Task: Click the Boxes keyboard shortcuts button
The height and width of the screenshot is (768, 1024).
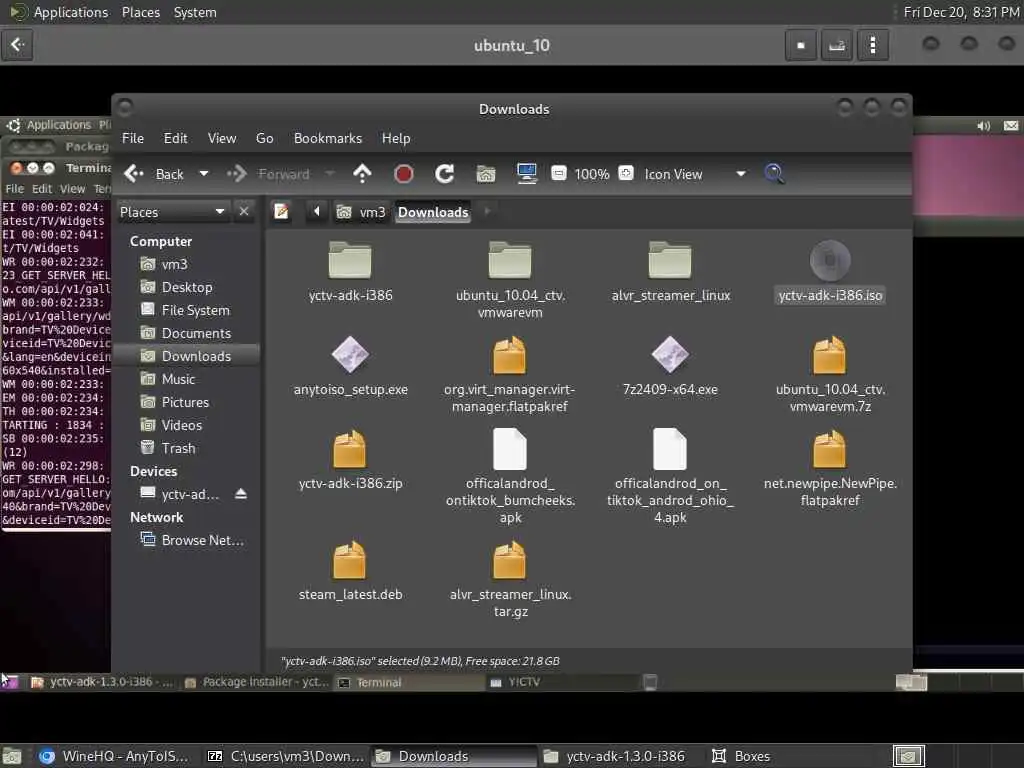Action: [x=837, y=45]
